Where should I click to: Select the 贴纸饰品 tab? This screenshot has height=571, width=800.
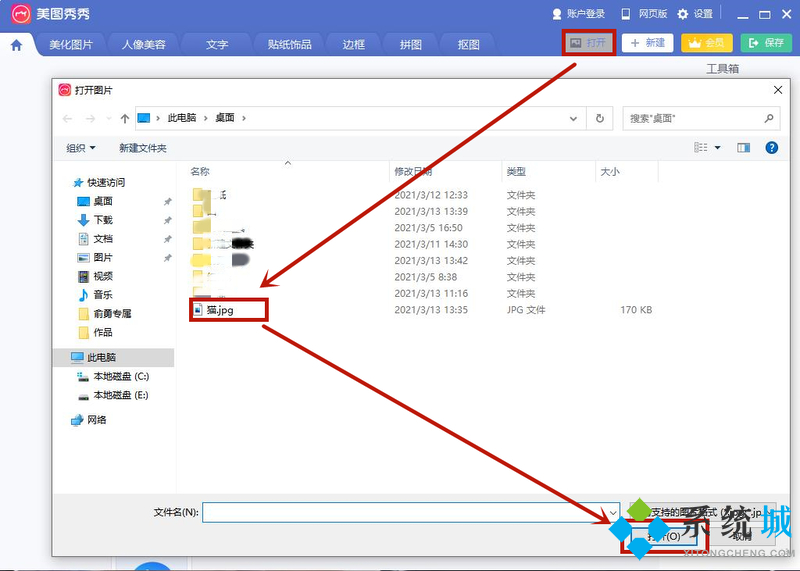pyautogui.click(x=289, y=45)
